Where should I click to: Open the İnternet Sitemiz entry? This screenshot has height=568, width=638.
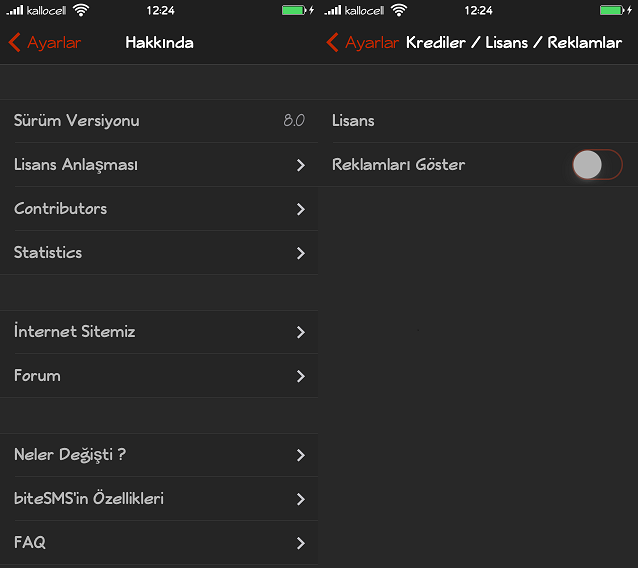159,332
